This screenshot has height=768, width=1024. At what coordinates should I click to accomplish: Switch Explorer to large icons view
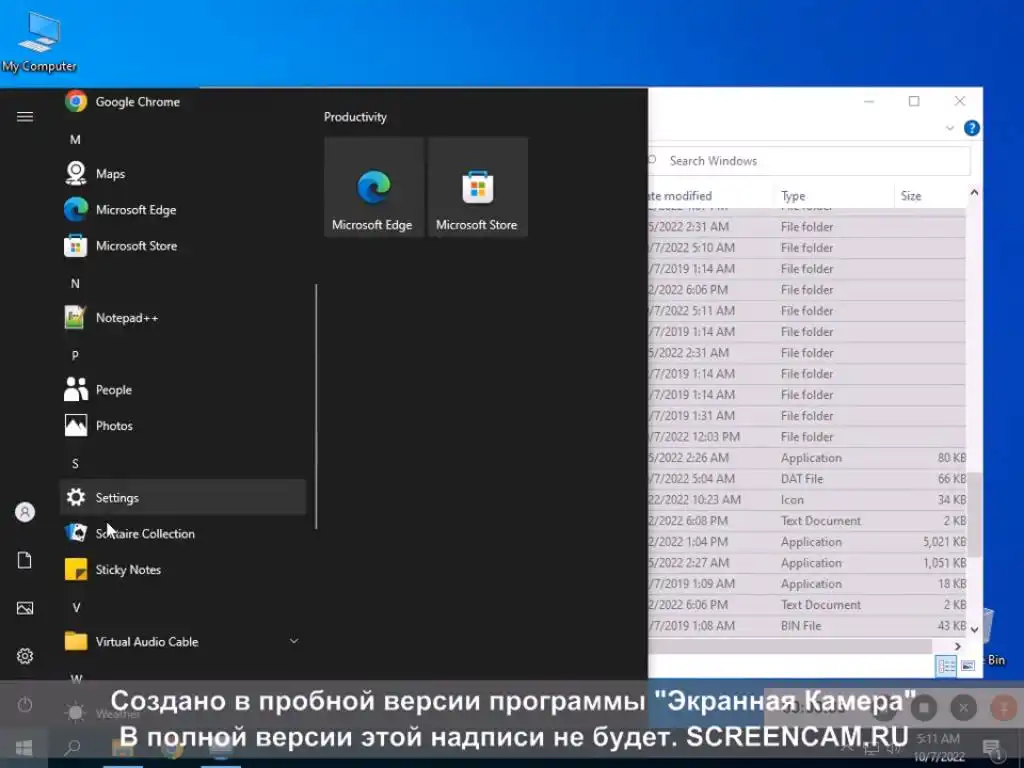coord(968,665)
